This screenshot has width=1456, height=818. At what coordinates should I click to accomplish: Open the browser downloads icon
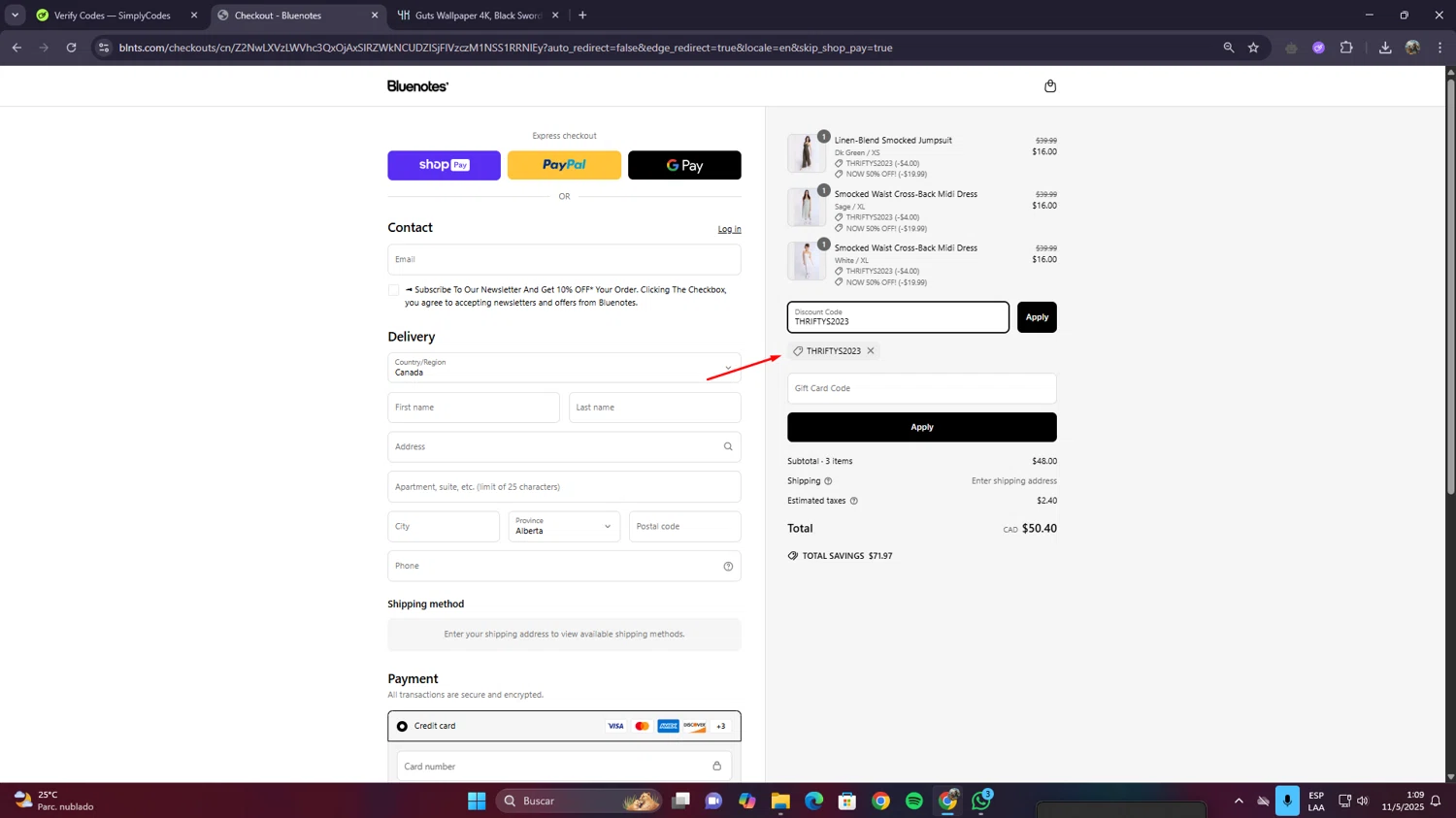(x=1385, y=48)
